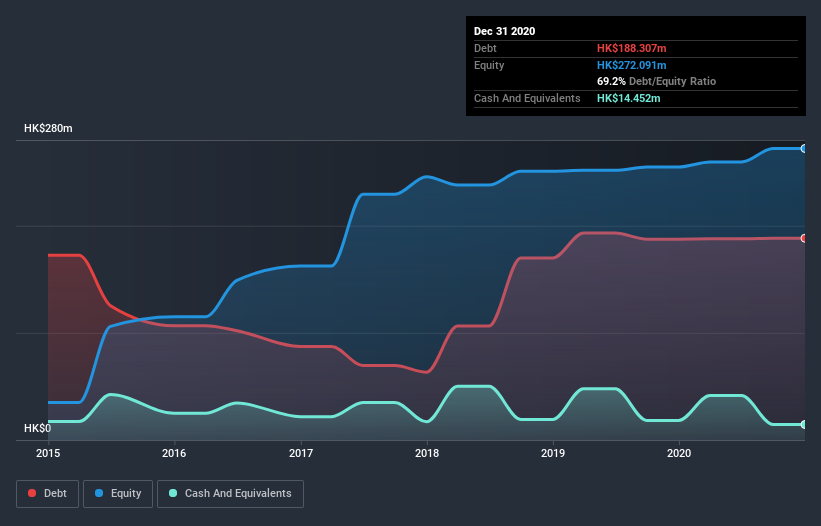Click the 2020 x-axis label
821x526 pixels.
(679, 453)
